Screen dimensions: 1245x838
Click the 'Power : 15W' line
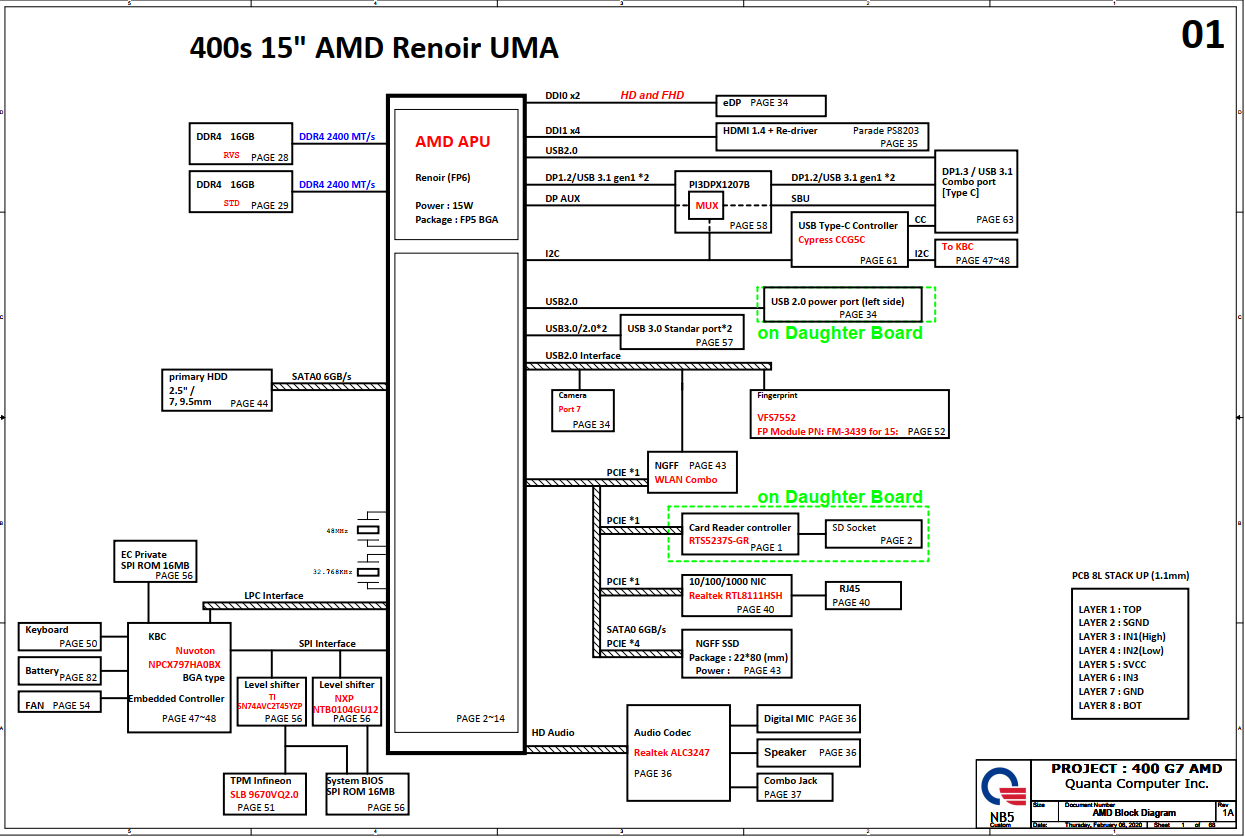point(443,206)
